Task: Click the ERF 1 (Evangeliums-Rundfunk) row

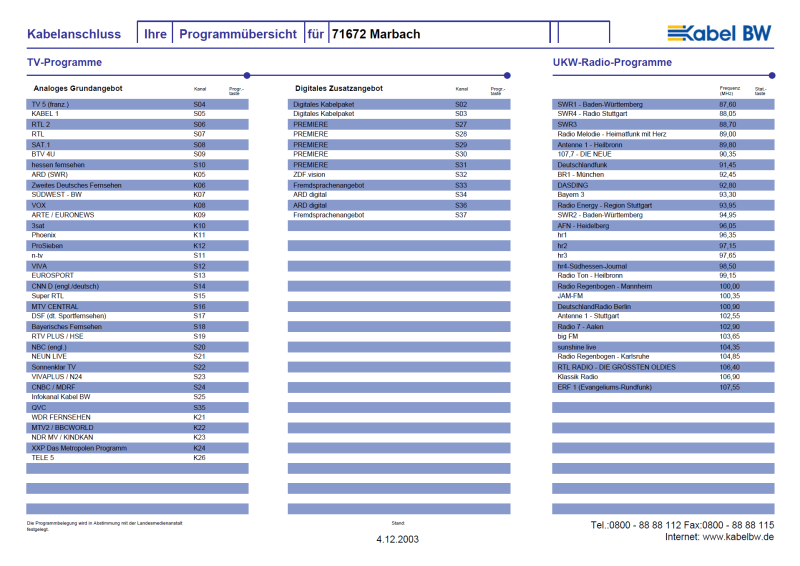Action: pyautogui.click(x=663, y=387)
